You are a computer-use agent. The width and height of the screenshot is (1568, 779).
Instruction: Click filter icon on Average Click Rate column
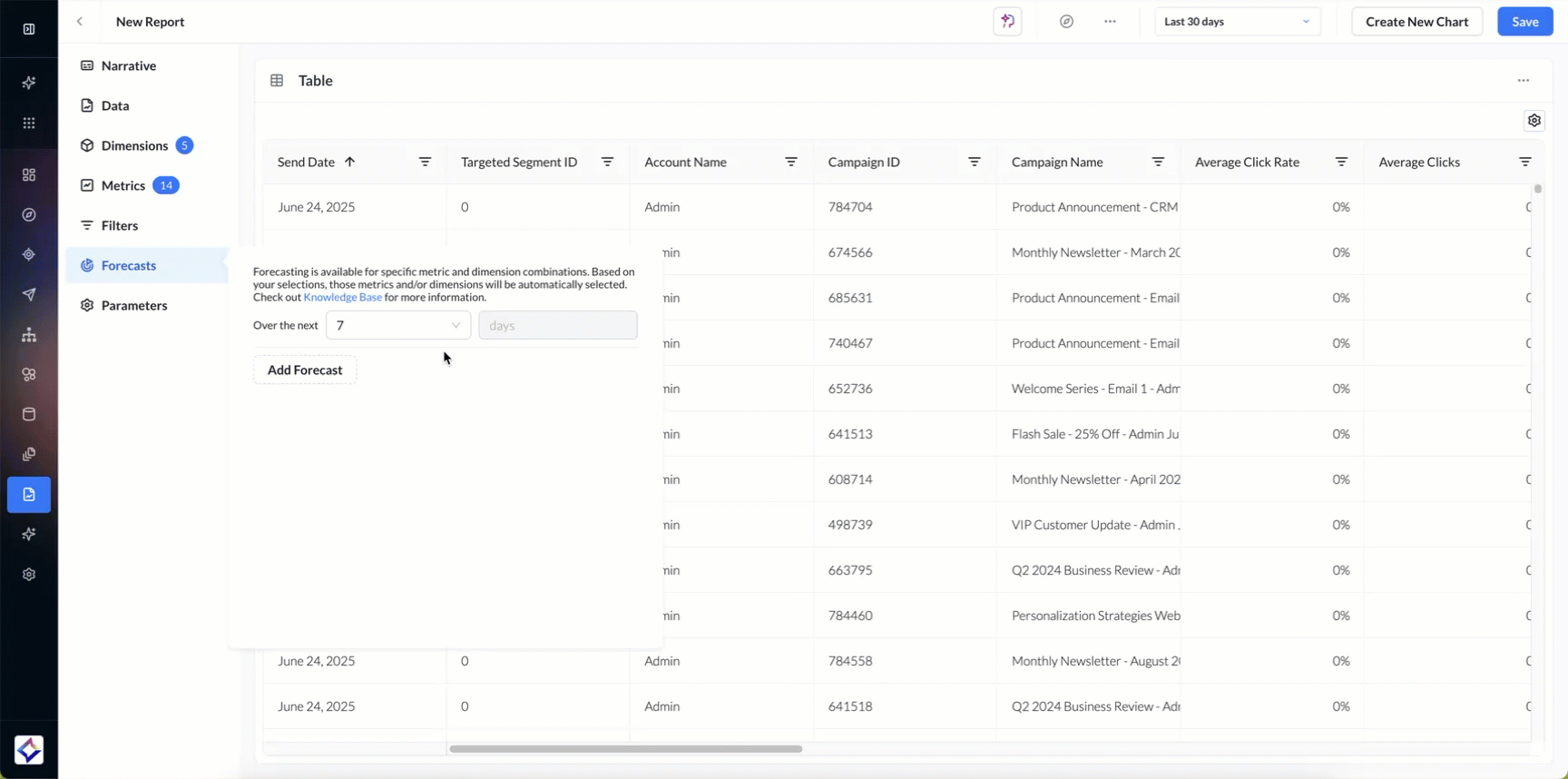click(1341, 162)
